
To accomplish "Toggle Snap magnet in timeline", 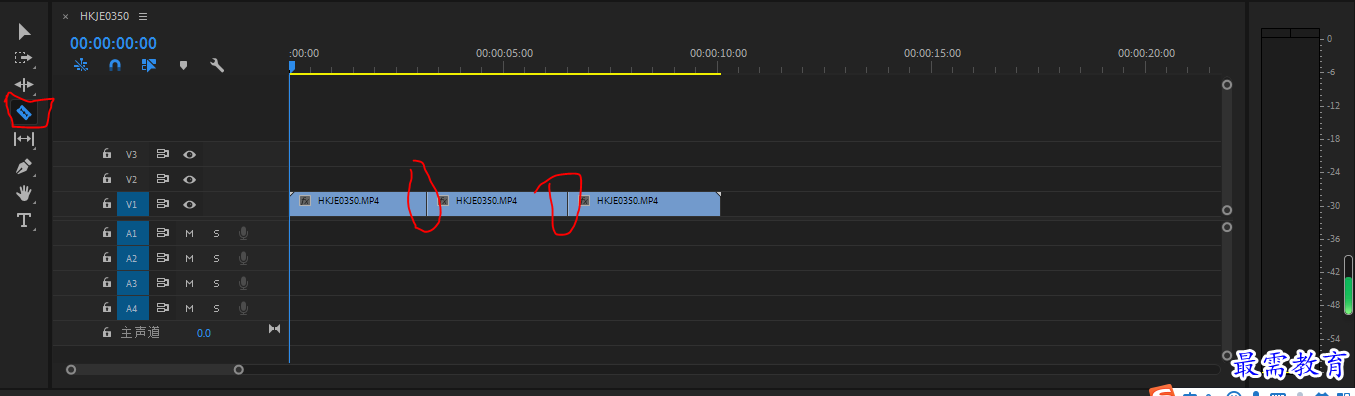I will point(115,65).
